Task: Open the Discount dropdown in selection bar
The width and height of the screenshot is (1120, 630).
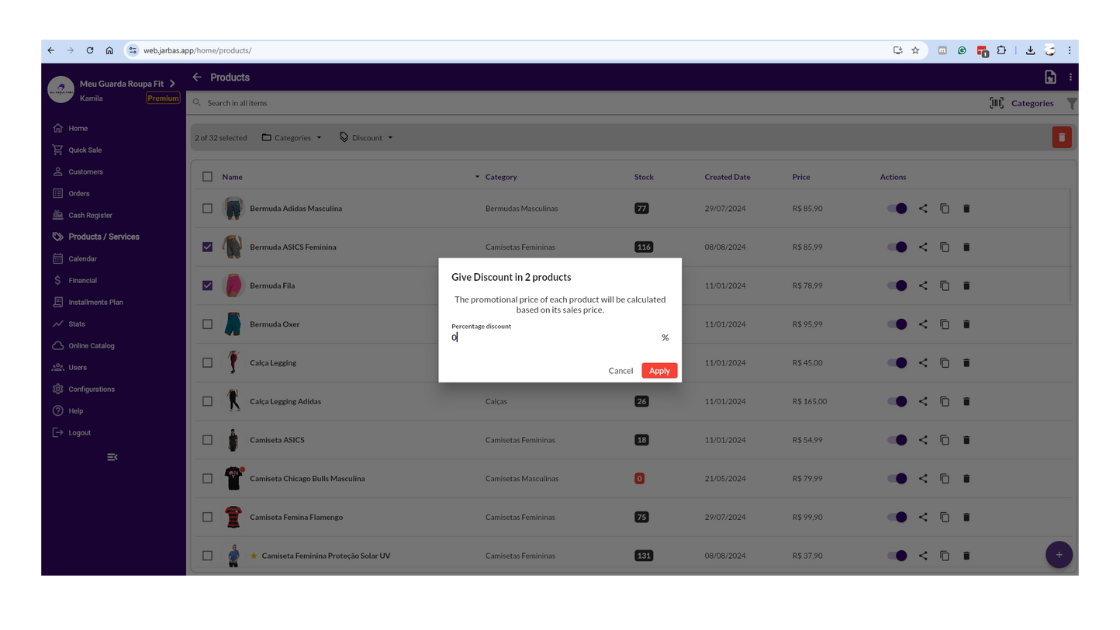Action: [366, 138]
